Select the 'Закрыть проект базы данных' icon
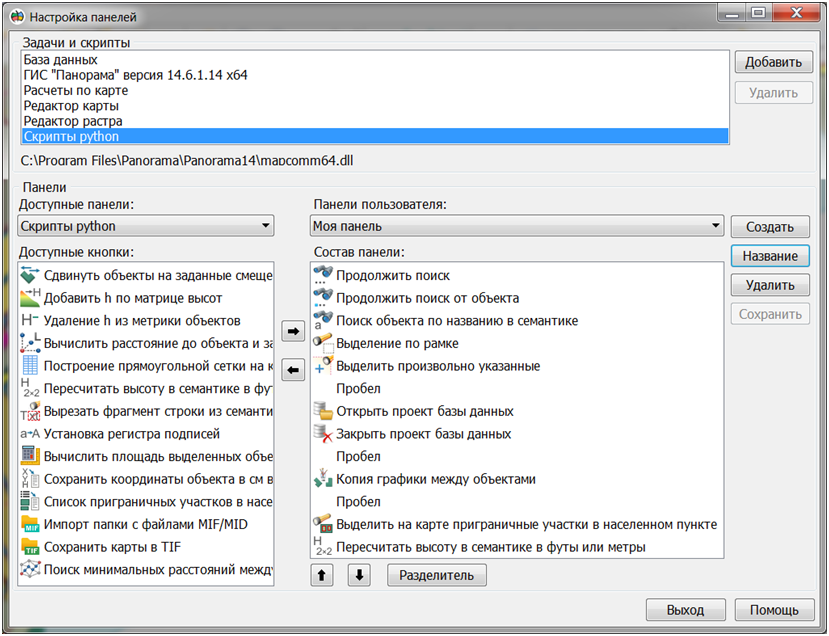Screen dimensions: 829x636 pyautogui.click(x=323, y=434)
